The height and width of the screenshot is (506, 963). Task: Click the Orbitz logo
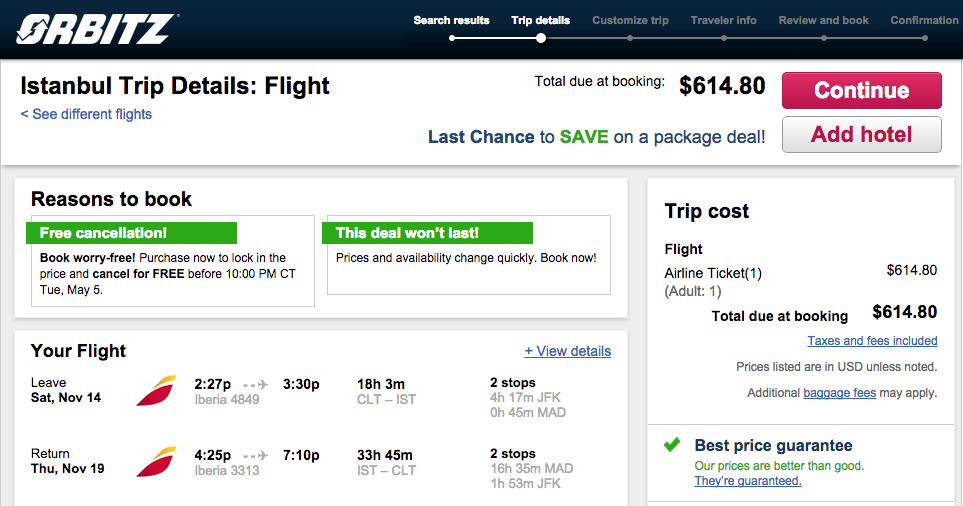click(x=97, y=29)
